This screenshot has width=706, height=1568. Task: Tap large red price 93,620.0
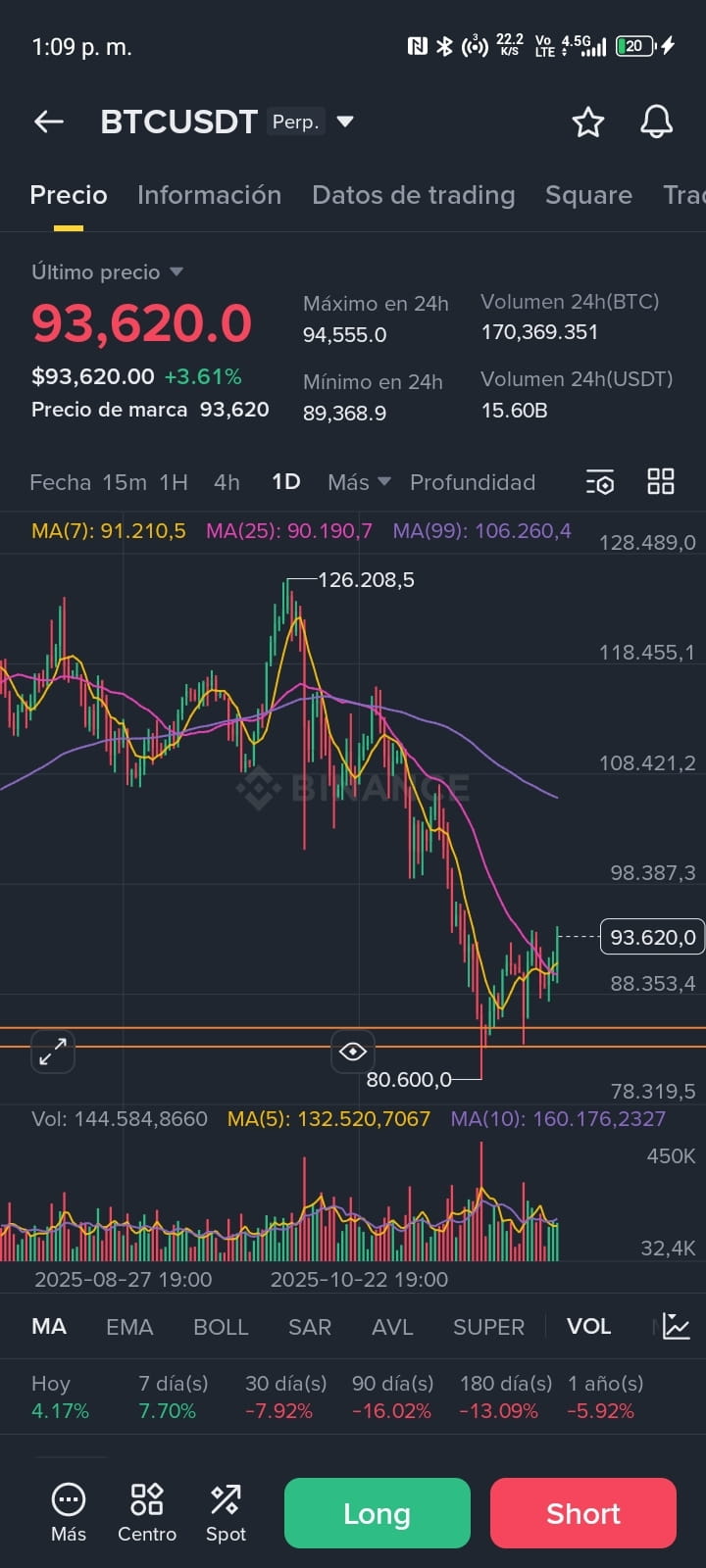tap(142, 323)
